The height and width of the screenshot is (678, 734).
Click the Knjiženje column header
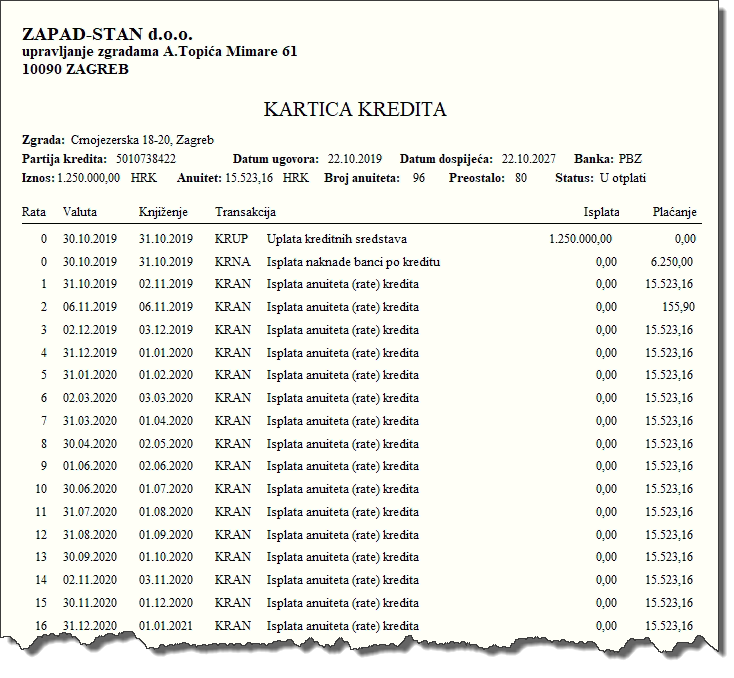point(163,212)
